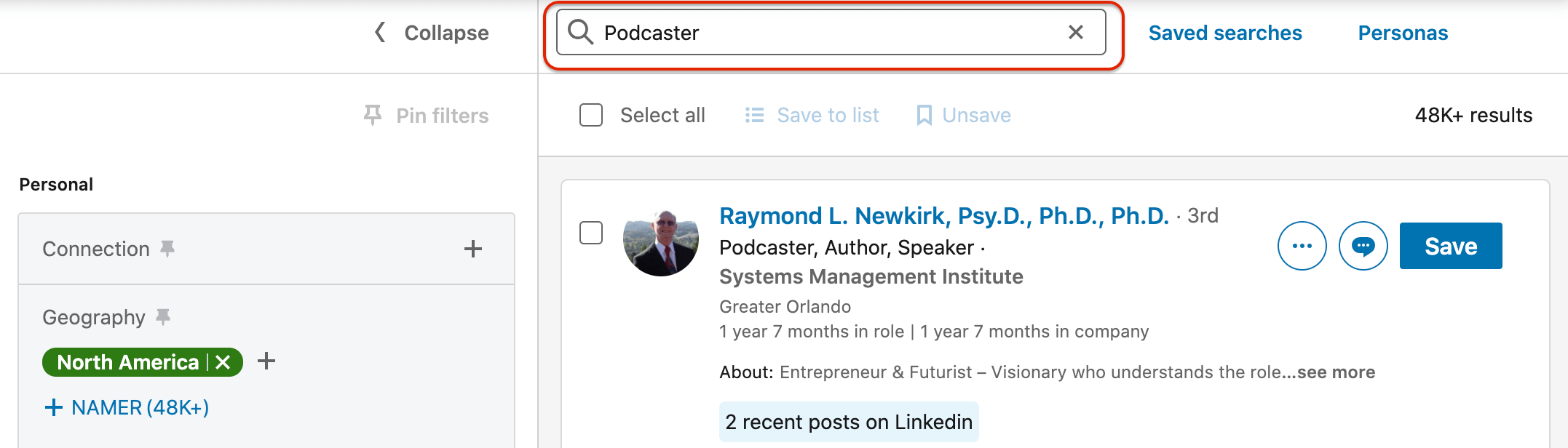Click inside the Podcaster search field
Image resolution: width=1568 pixels, height=448 pixels.
[830, 33]
